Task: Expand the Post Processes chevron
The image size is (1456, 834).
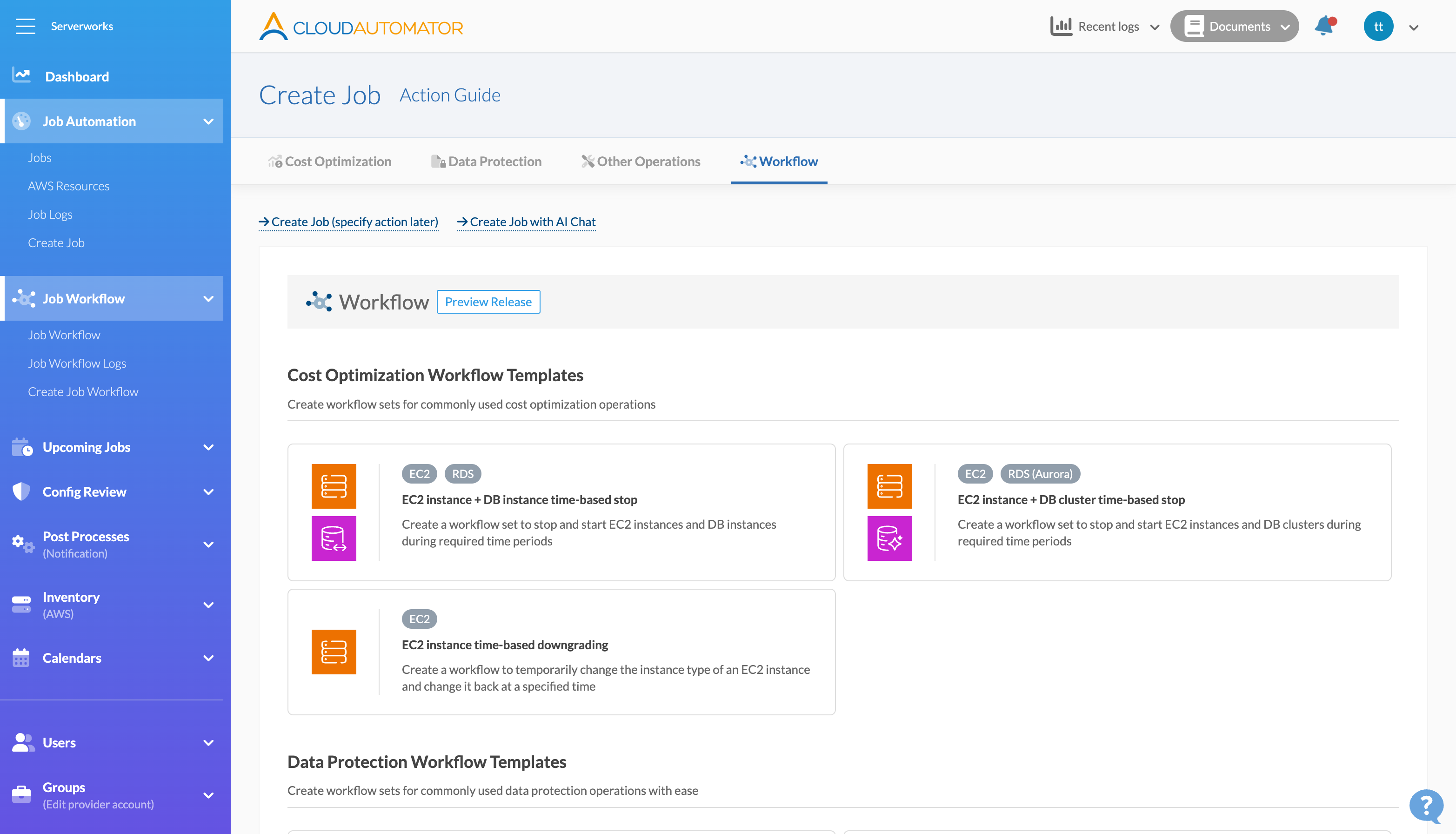Action: coord(208,545)
